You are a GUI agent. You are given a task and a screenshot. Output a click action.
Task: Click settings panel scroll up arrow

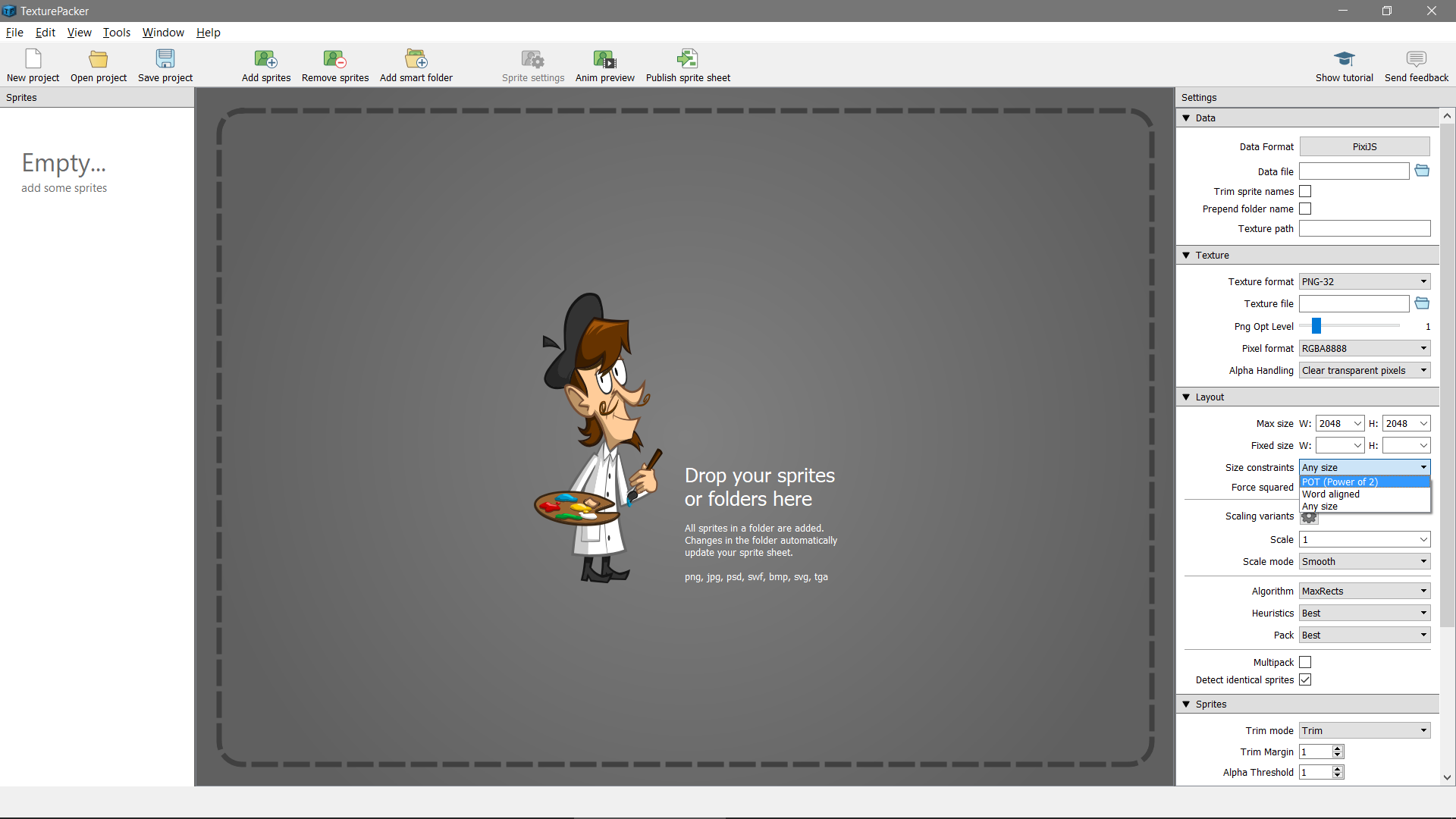1447,116
